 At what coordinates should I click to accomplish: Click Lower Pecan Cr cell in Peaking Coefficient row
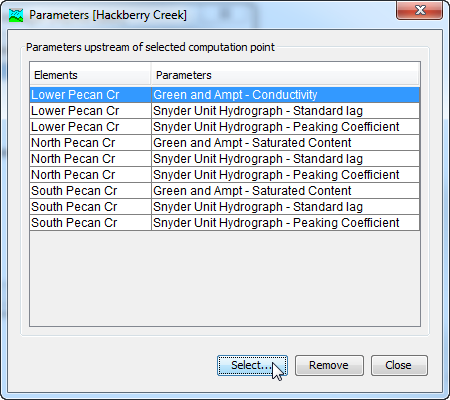(x=90, y=127)
